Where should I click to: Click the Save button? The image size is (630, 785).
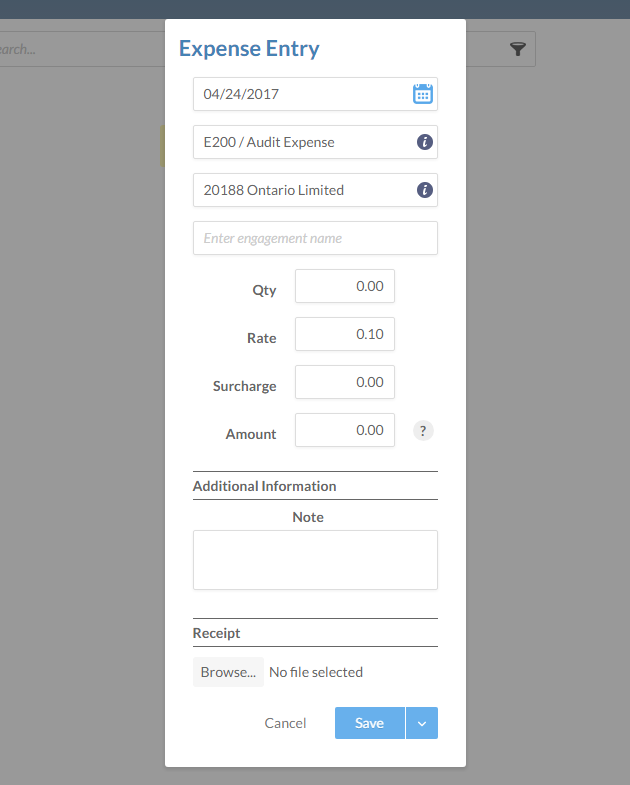(x=369, y=723)
